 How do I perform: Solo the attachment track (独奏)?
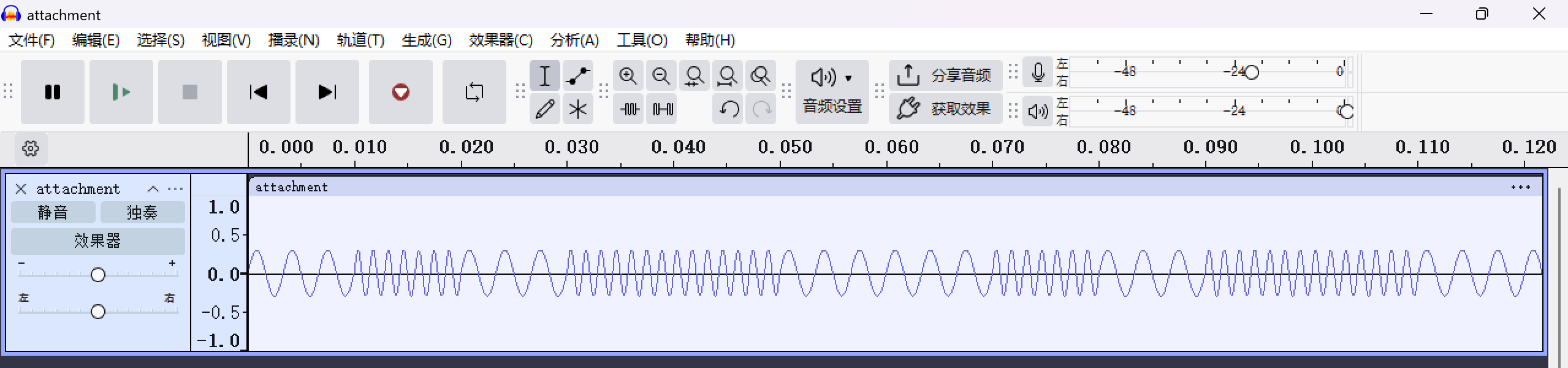point(142,212)
